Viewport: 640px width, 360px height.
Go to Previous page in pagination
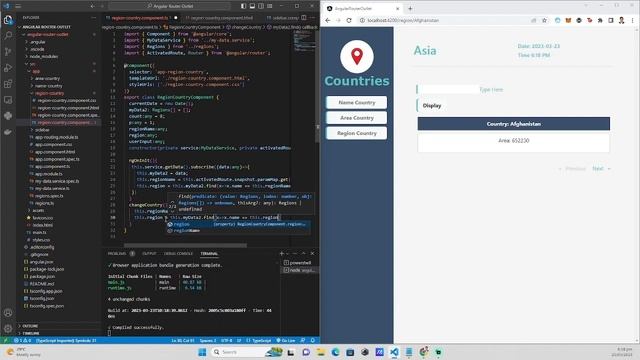[572, 169]
